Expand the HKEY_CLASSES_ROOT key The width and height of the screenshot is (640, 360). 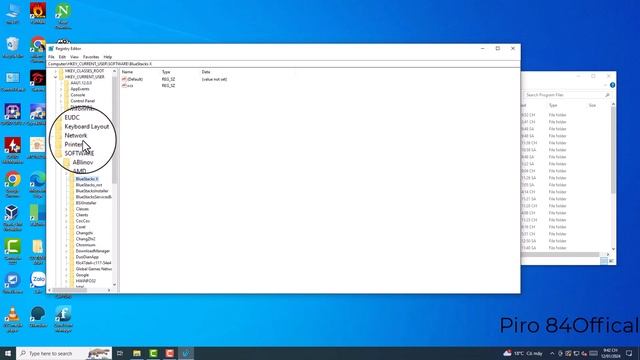(56, 71)
